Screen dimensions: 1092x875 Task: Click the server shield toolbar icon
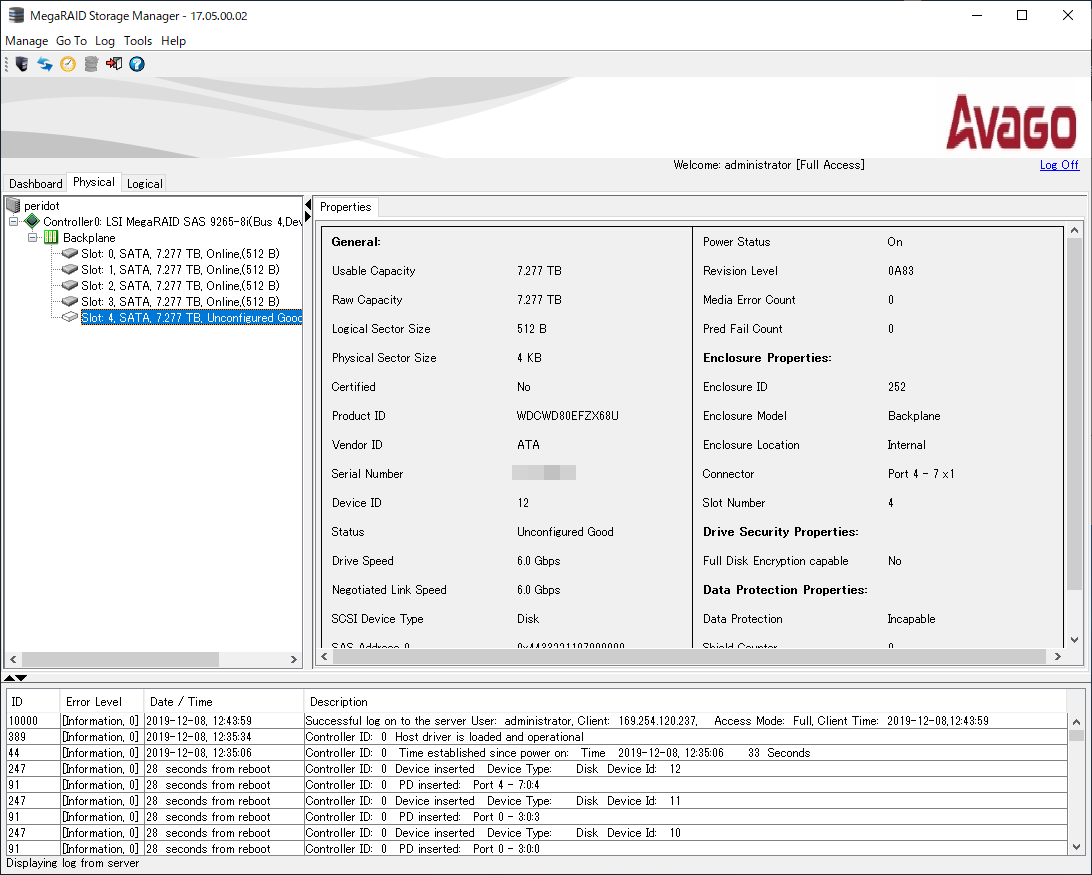(22, 64)
